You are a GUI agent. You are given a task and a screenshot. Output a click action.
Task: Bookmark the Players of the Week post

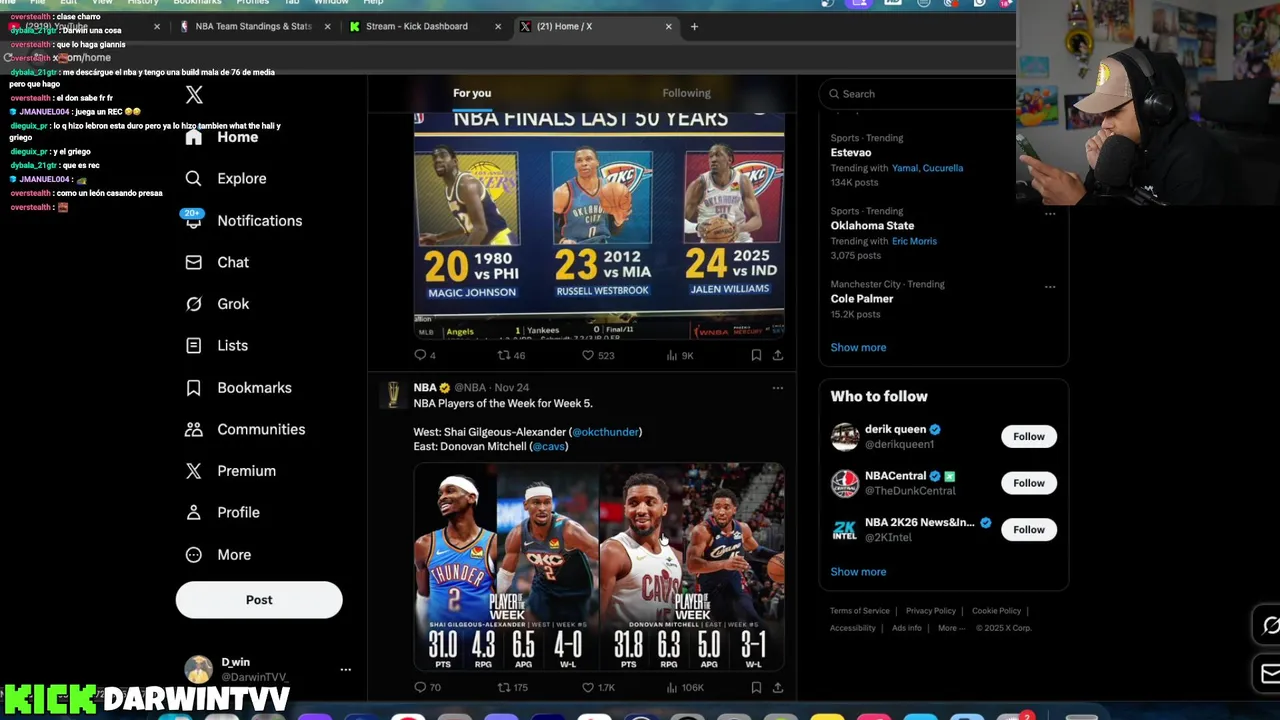coord(756,687)
